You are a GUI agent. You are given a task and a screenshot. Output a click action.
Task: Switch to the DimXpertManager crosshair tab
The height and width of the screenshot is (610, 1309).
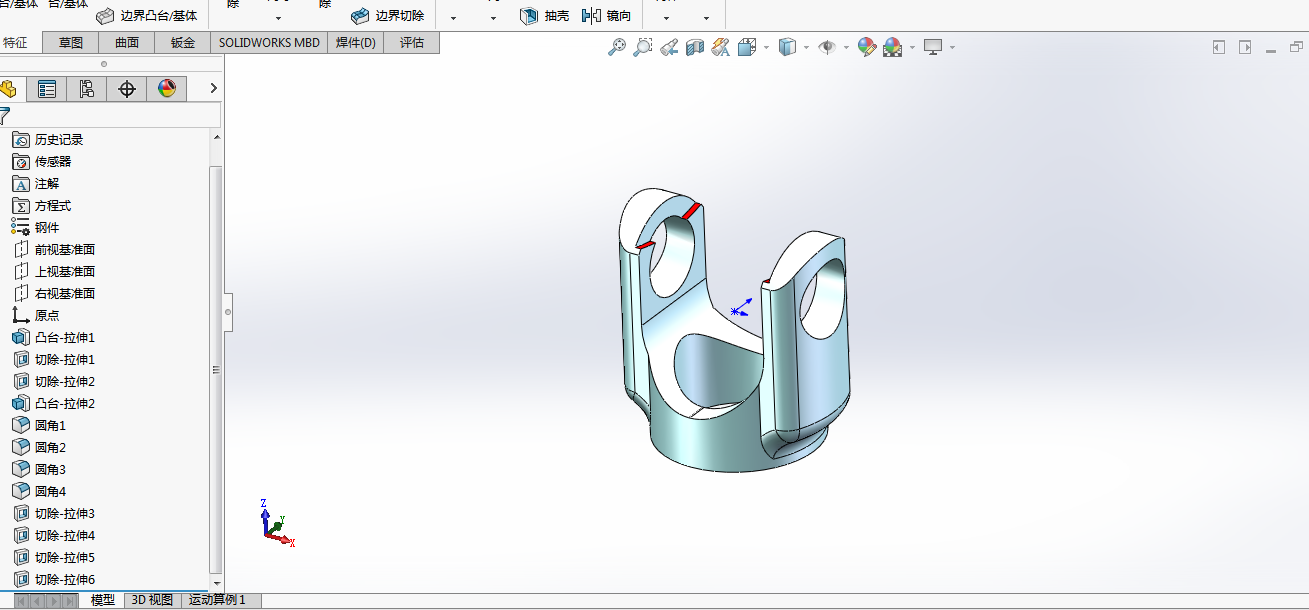(126, 89)
